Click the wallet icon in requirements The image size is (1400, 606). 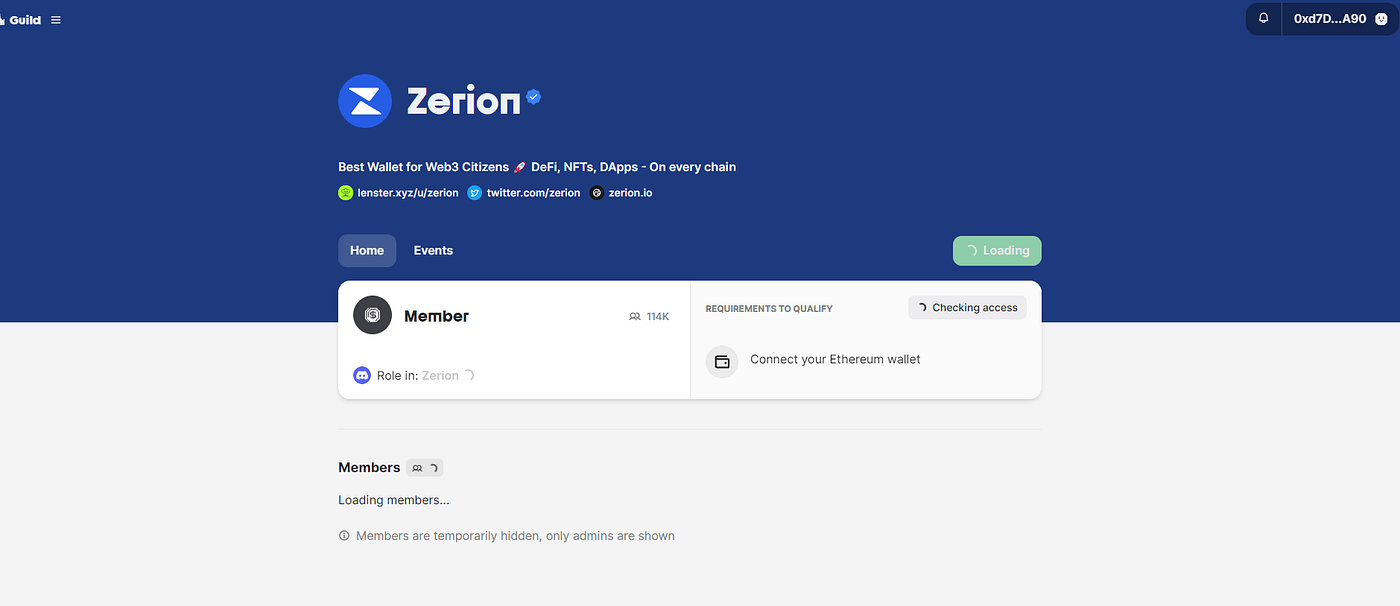tap(722, 361)
